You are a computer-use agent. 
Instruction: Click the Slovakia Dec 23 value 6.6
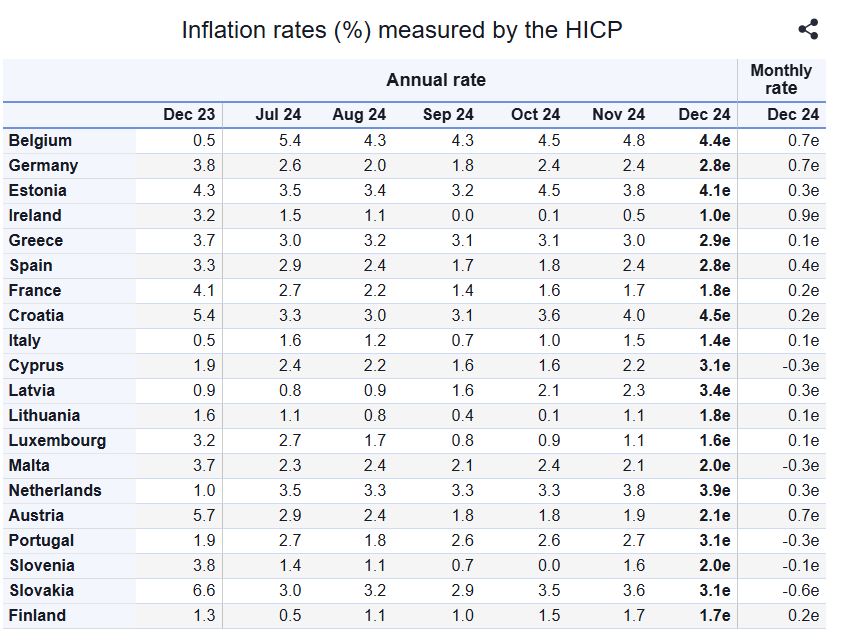(x=204, y=591)
